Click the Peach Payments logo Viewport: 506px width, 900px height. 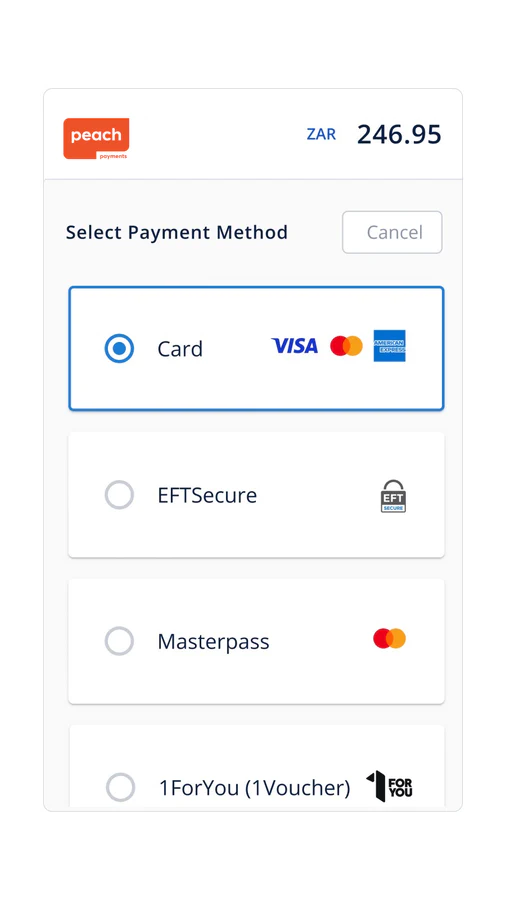coord(96,138)
